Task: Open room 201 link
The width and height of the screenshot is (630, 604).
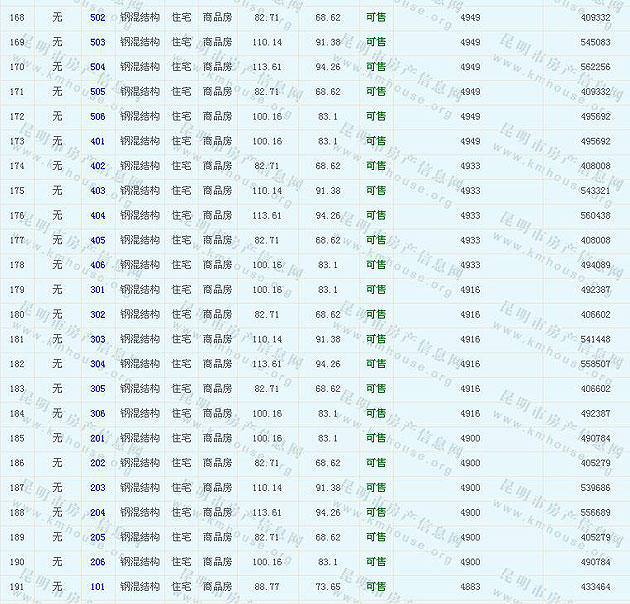Action: point(97,438)
